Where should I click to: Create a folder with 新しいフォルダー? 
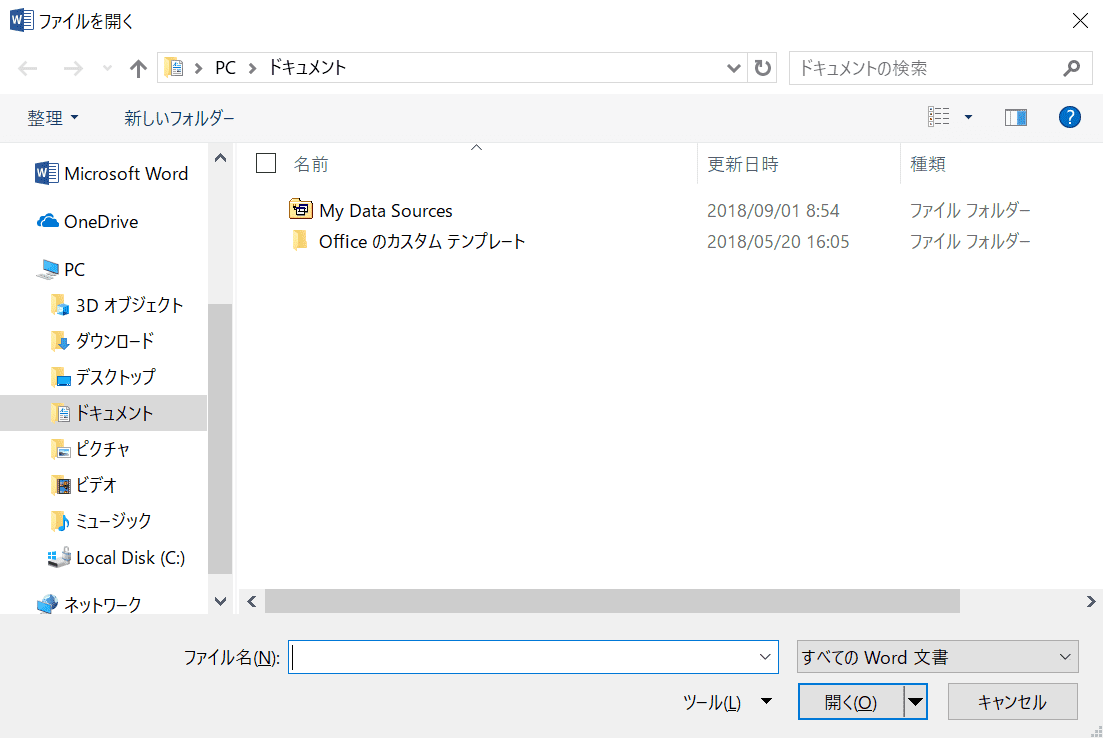pyautogui.click(x=179, y=118)
